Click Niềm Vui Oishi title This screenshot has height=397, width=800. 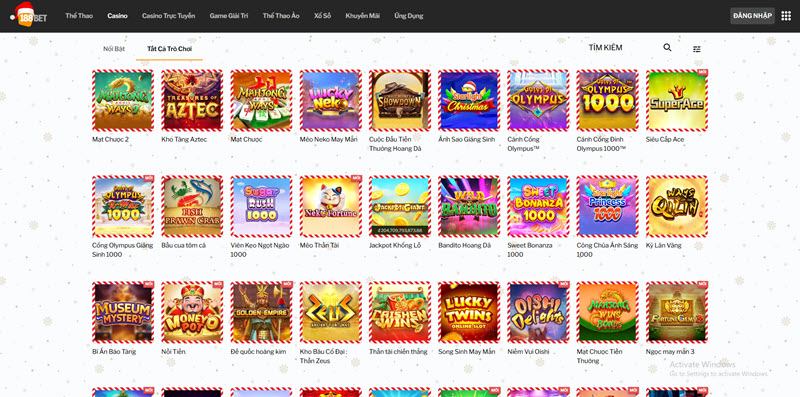point(530,352)
